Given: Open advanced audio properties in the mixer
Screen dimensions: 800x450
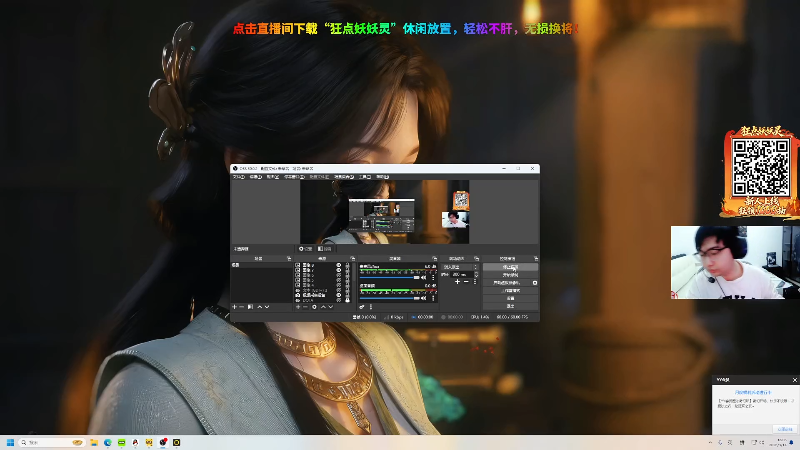Looking at the screenshot, I should 362,307.
